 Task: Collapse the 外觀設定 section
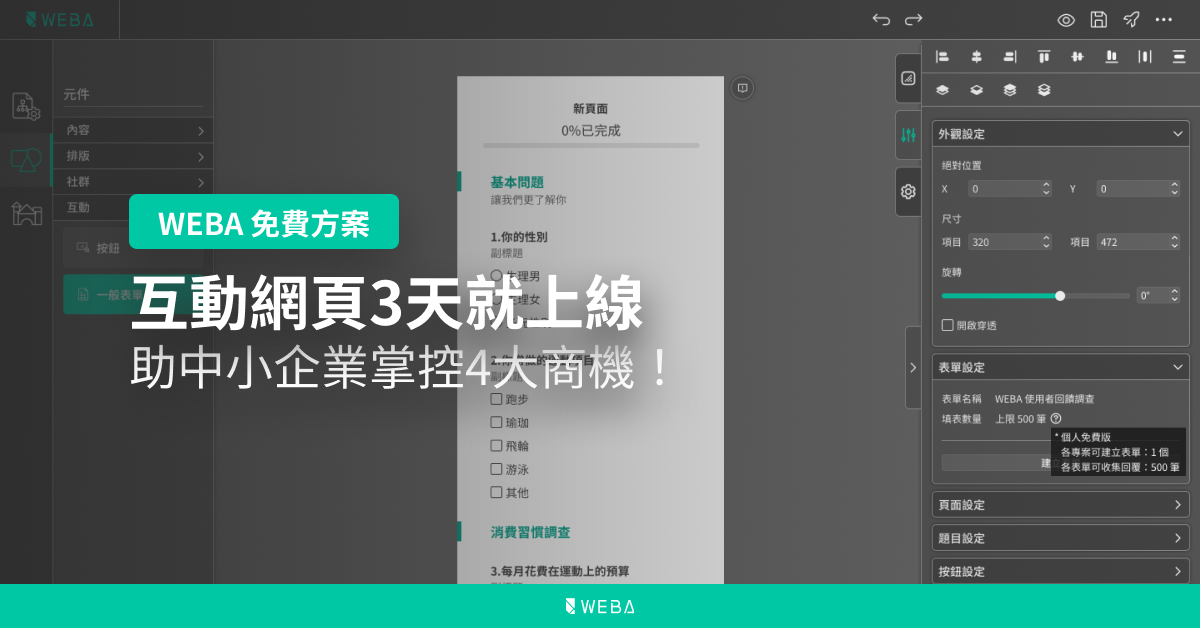(1177, 133)
